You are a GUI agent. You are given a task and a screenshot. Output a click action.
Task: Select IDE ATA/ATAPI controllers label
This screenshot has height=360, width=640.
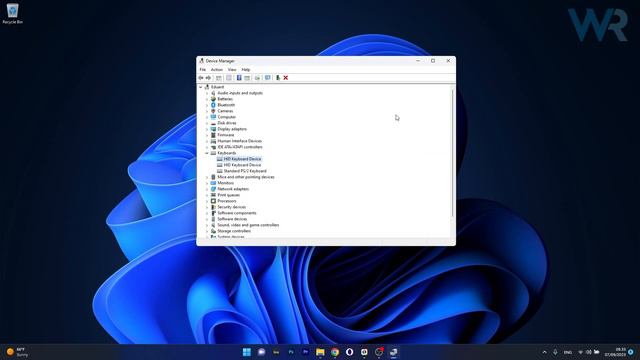[240, 147]
